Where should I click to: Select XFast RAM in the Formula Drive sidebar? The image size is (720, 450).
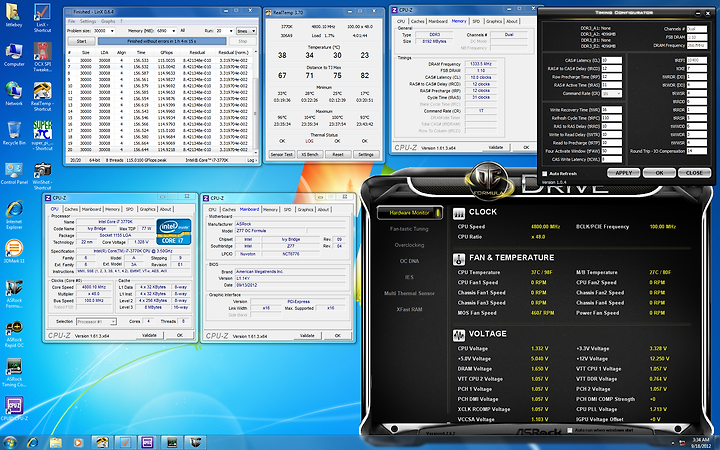tap(409, 309)
